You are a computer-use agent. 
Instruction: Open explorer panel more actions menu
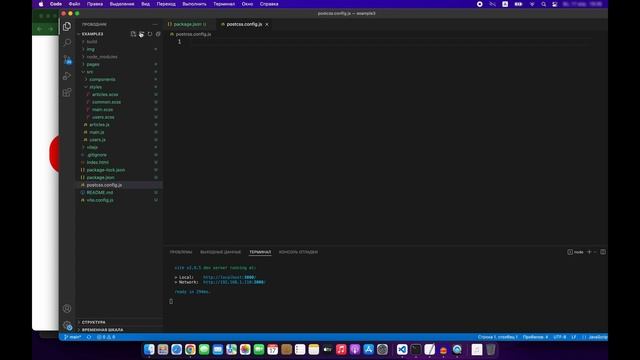155,24
